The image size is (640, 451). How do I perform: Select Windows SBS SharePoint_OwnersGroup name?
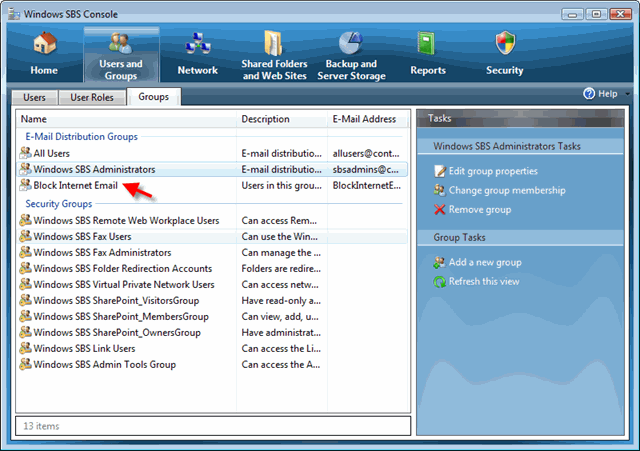(117, 332)
